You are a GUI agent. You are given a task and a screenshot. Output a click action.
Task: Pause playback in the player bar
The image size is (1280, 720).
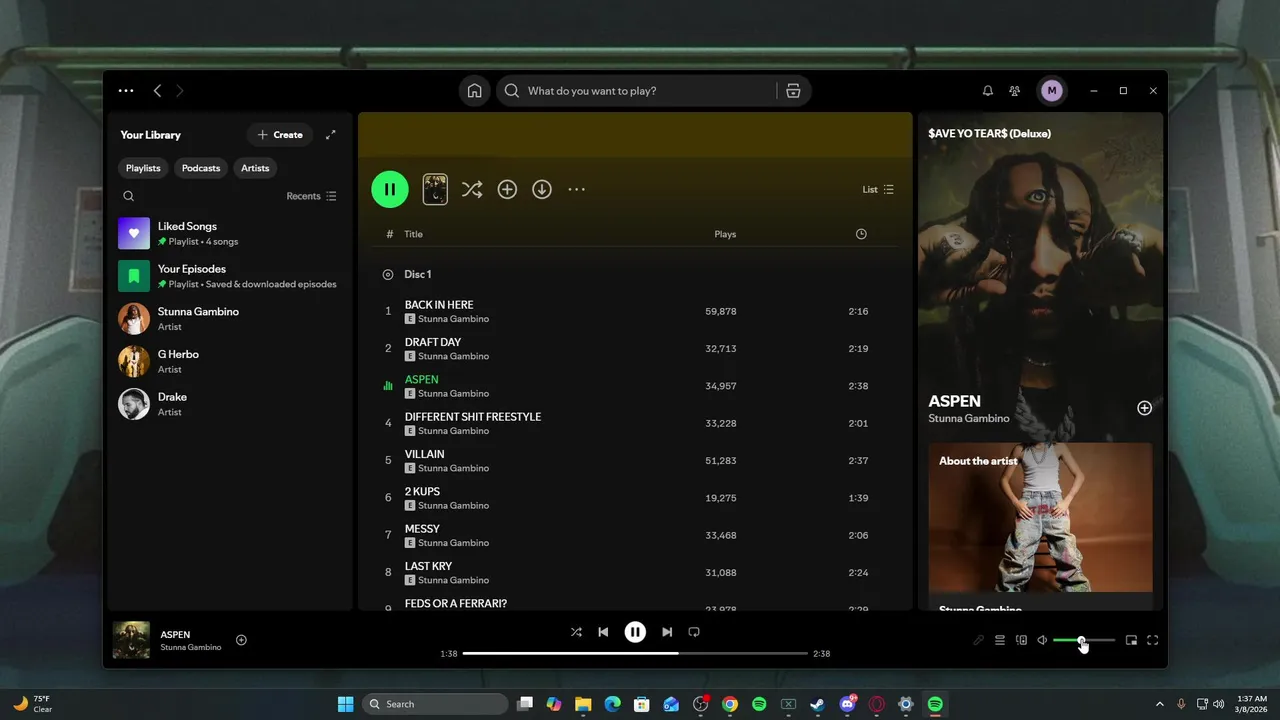(635, 632)
